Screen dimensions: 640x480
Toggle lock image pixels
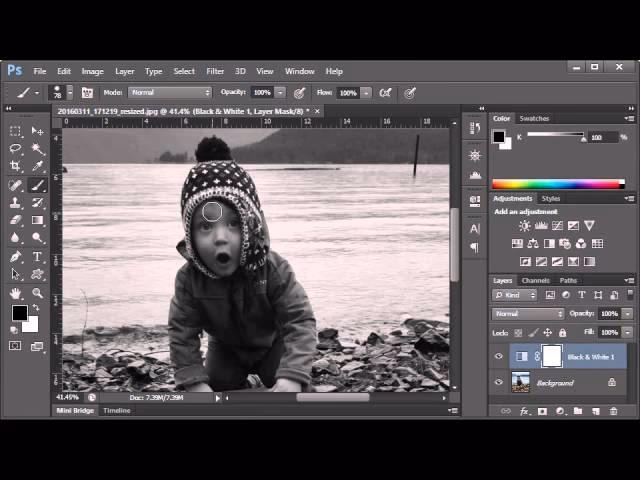coord(532,333)
